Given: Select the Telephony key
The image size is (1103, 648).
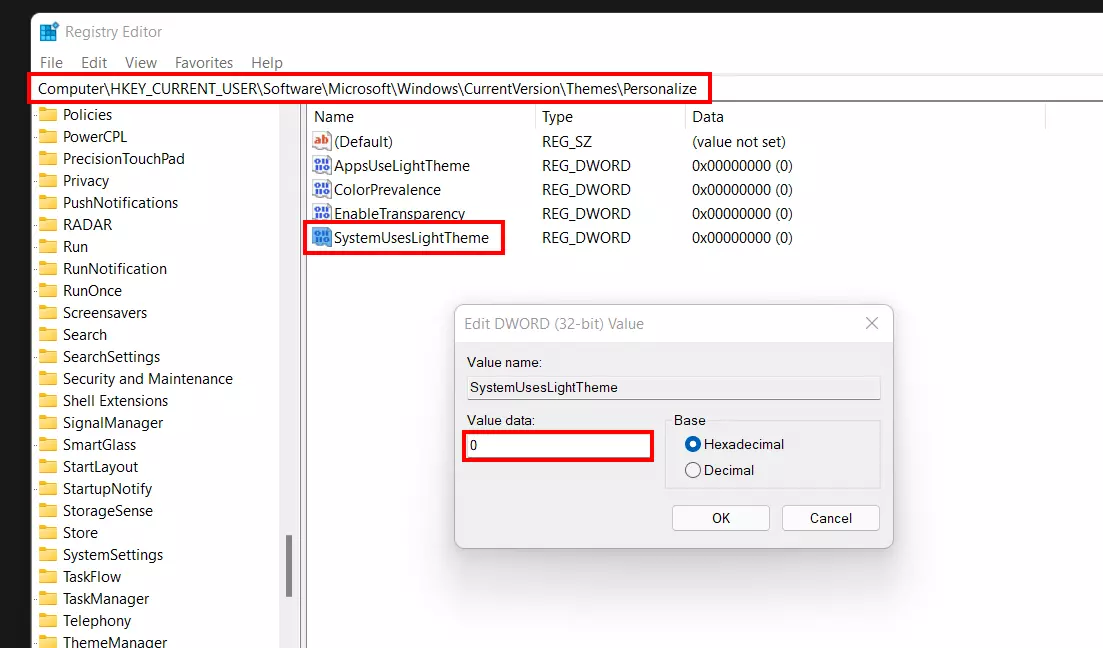Looking at the screenshot, I should (96, 620).
